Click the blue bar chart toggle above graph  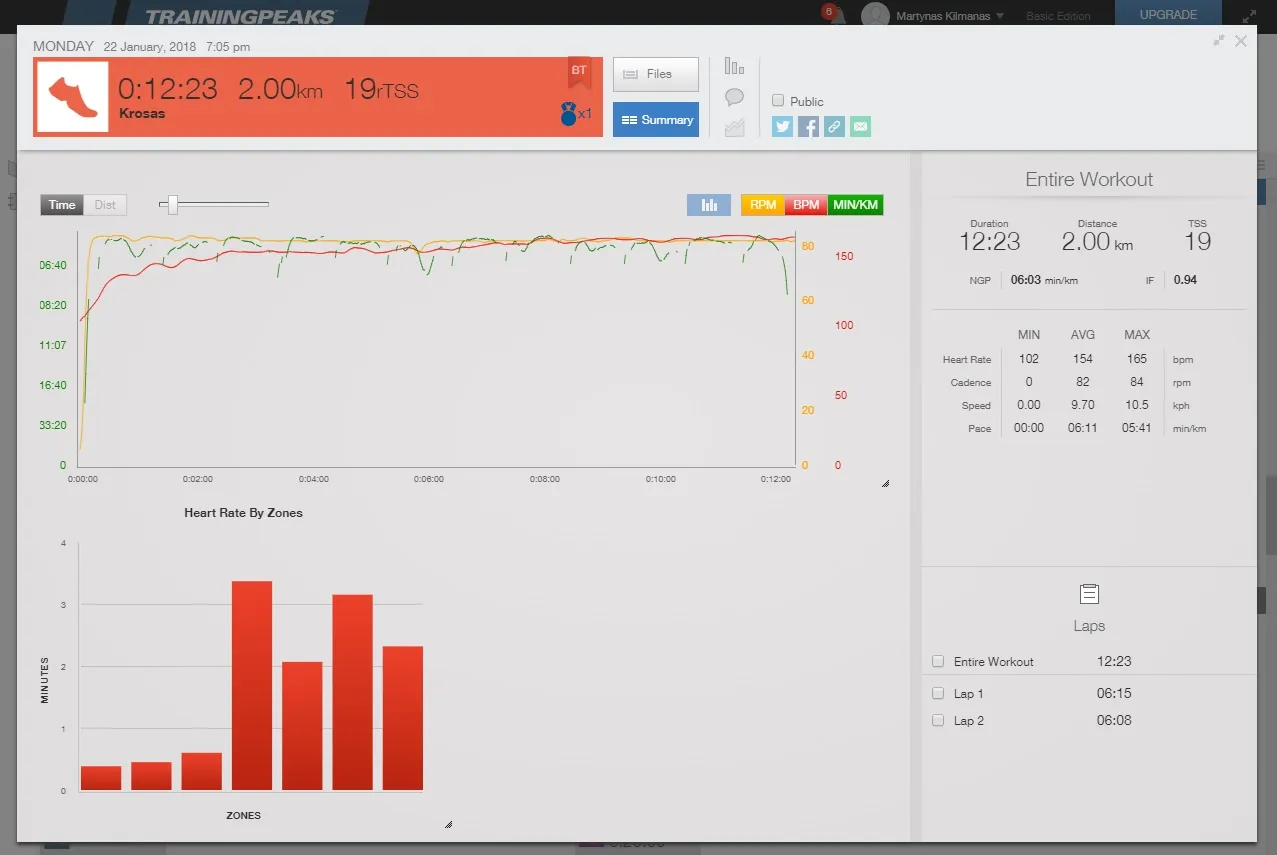[x=709, y=205]
